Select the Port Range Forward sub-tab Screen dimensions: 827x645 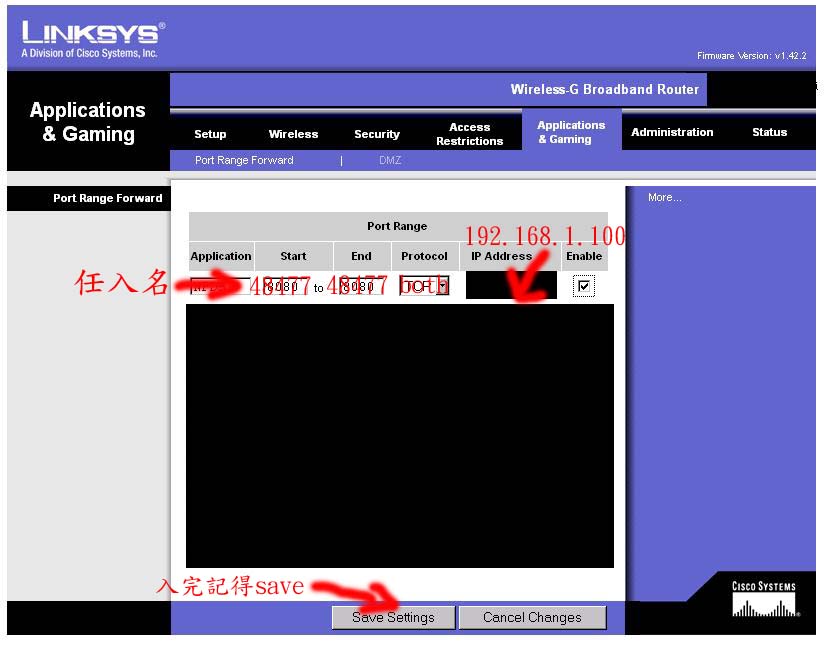[x=244, y=160]
